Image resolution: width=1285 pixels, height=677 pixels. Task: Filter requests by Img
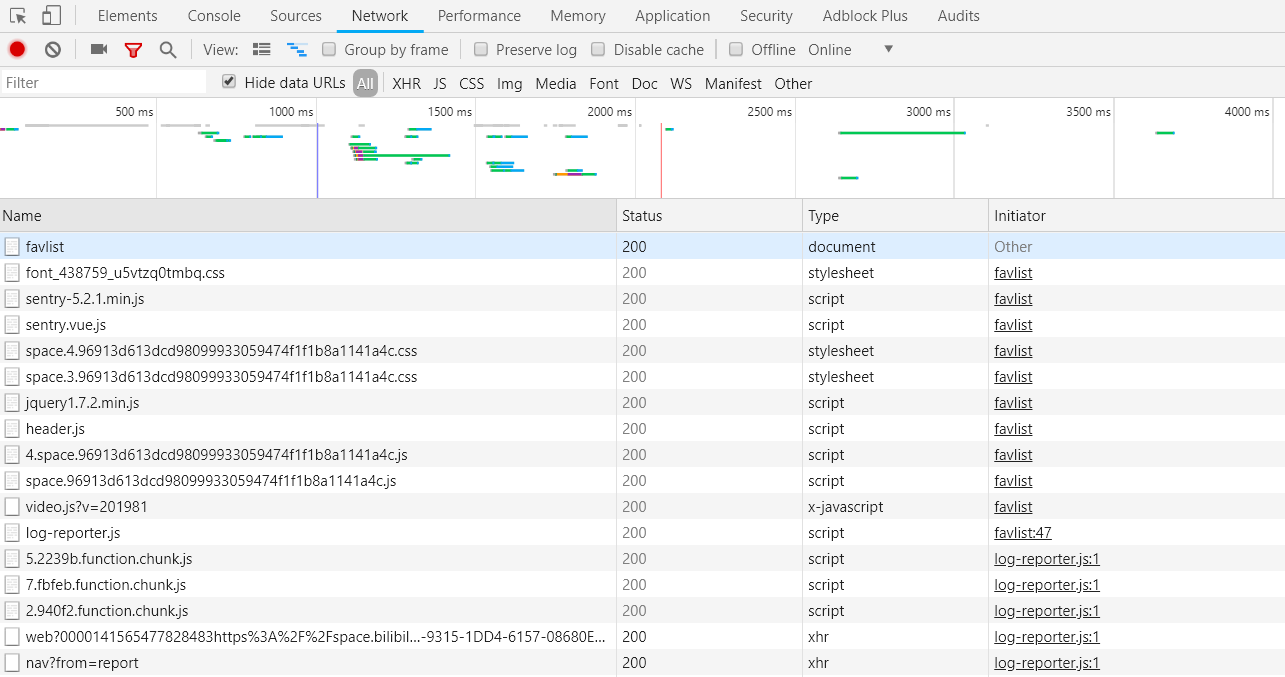(x=510, y=84)
